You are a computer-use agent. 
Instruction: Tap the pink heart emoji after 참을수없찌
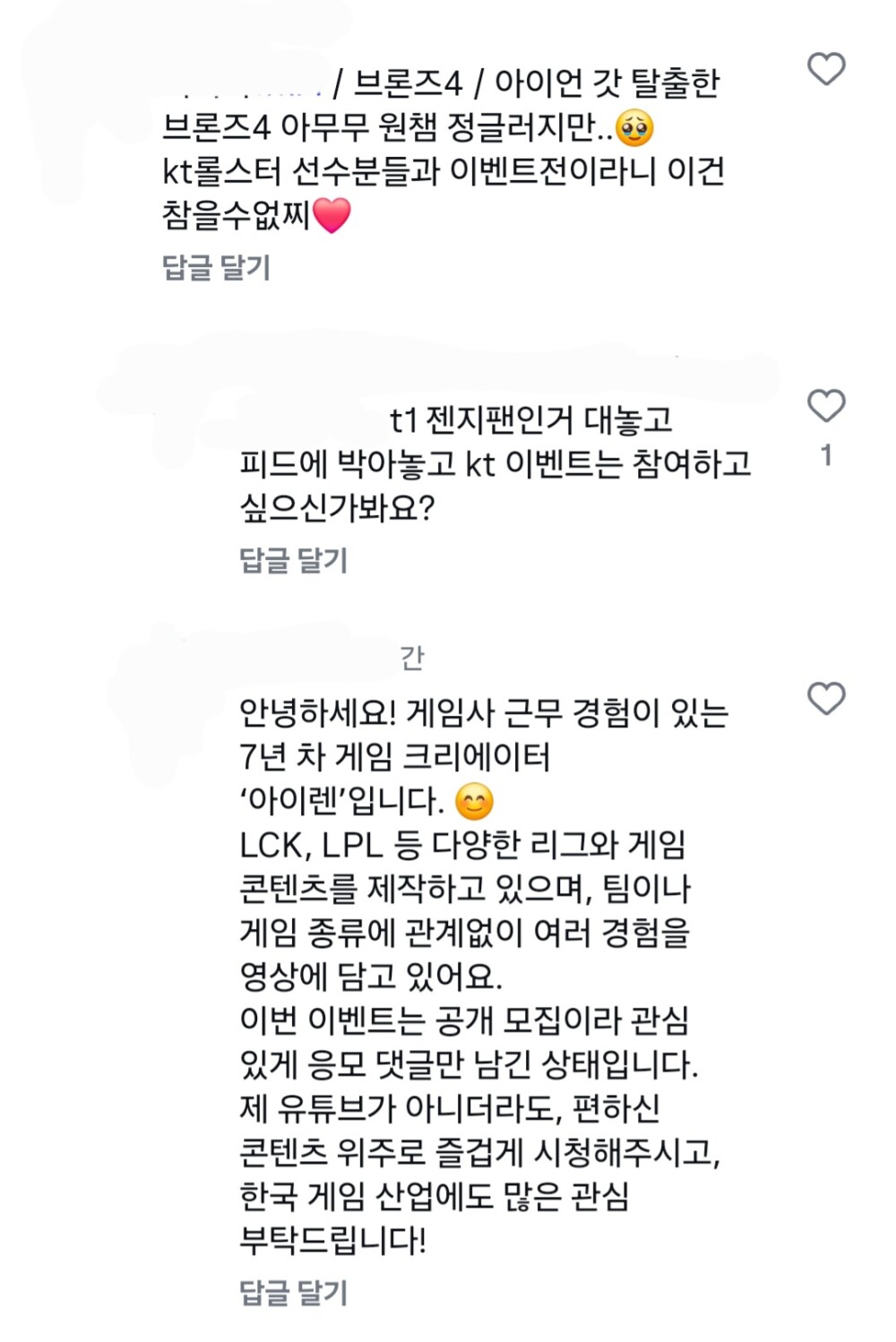[332, 215]
